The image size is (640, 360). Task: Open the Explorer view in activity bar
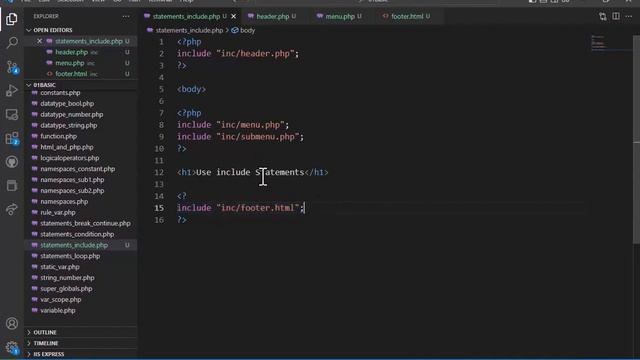pyautogui.click(x=12, y=19)
